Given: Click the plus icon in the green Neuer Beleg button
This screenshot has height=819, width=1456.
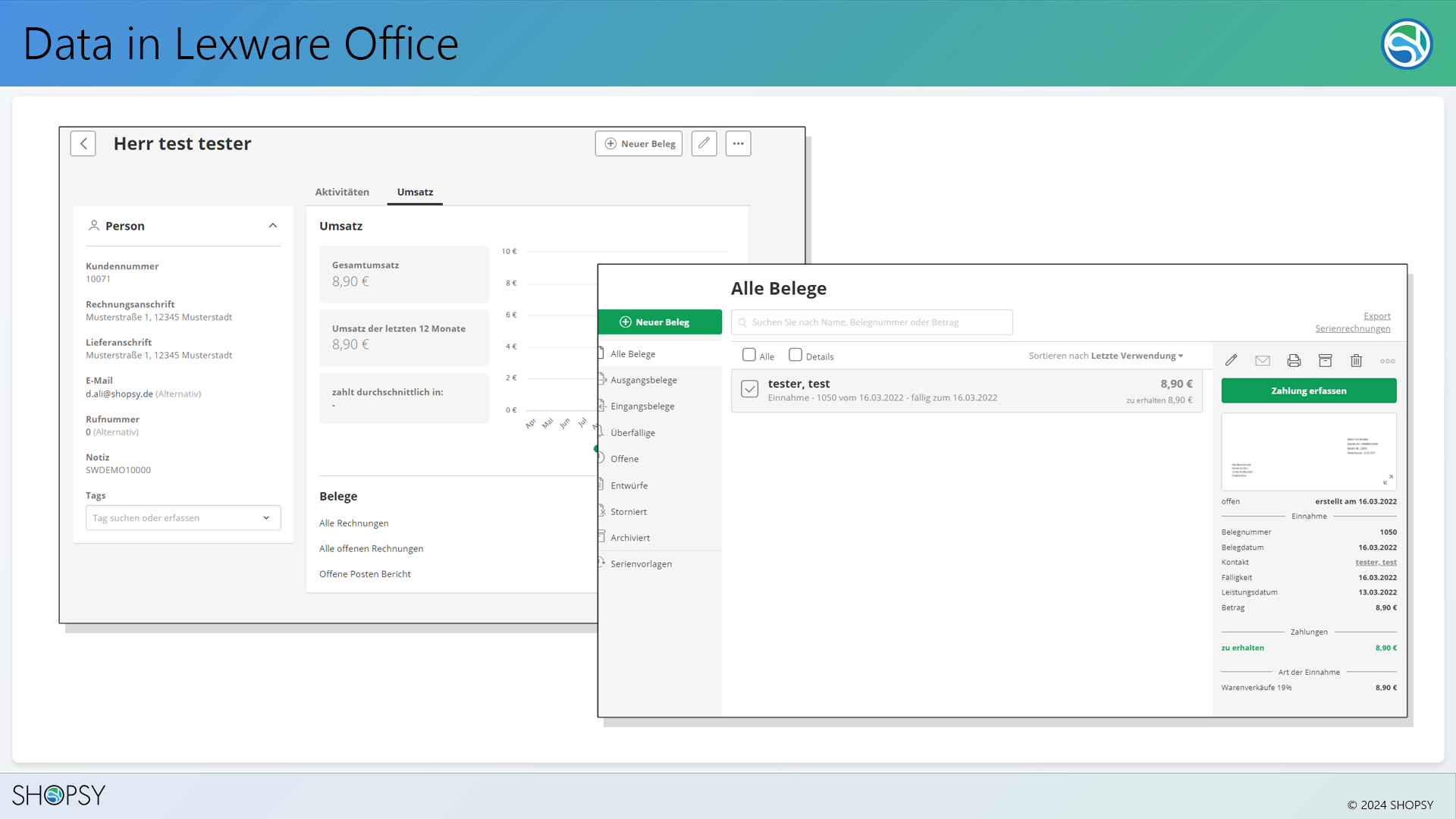Looking at the screenshot, I should click(x=625, y=322).
